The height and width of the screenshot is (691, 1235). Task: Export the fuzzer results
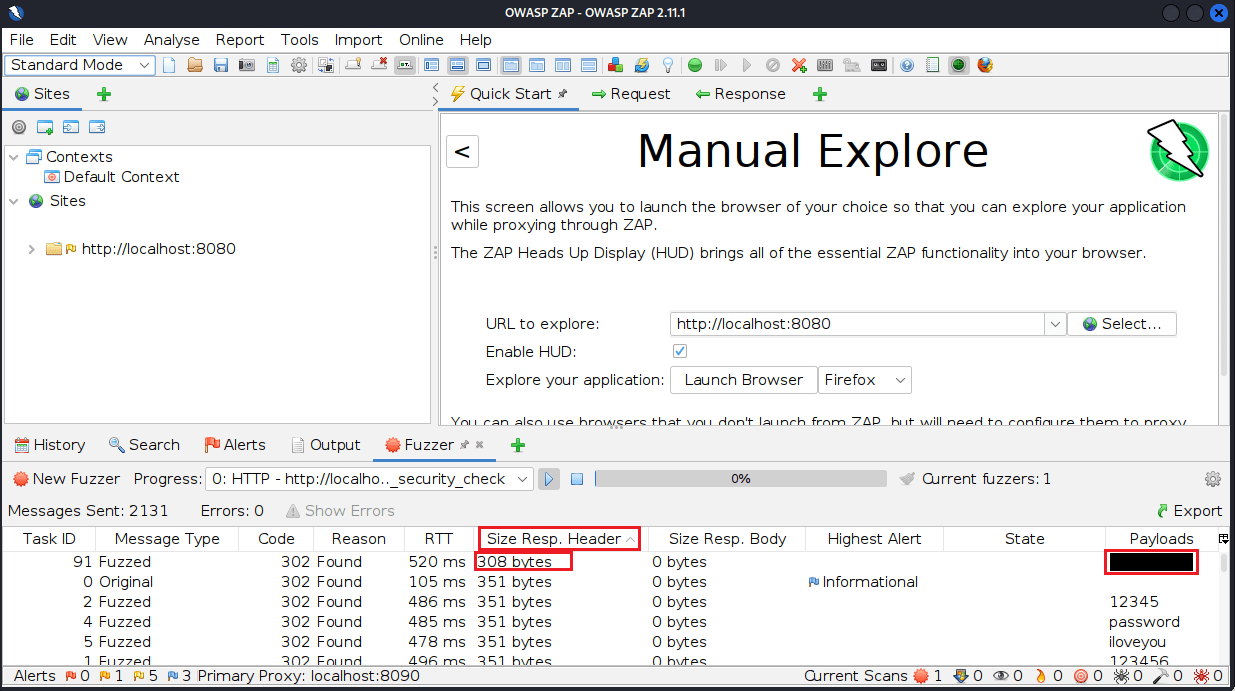click(x=1189, y=511)
